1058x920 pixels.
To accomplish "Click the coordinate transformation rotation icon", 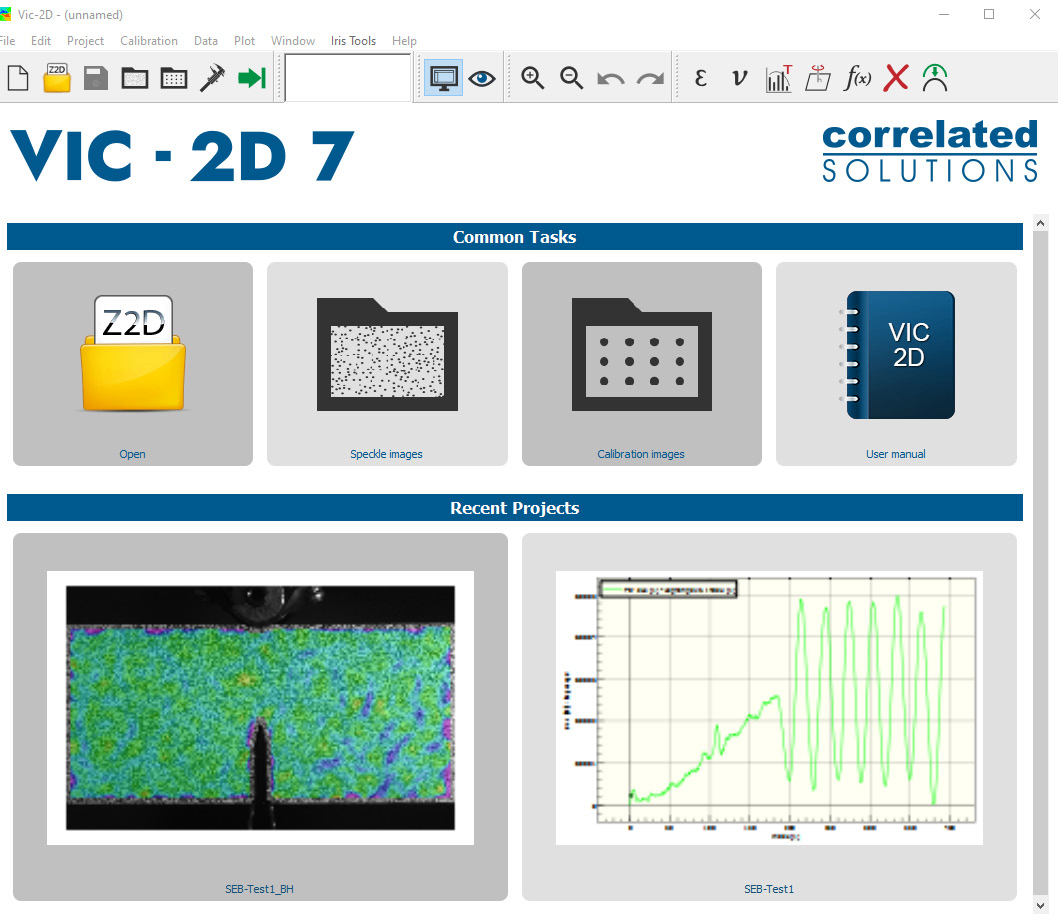I will point(818,78).
